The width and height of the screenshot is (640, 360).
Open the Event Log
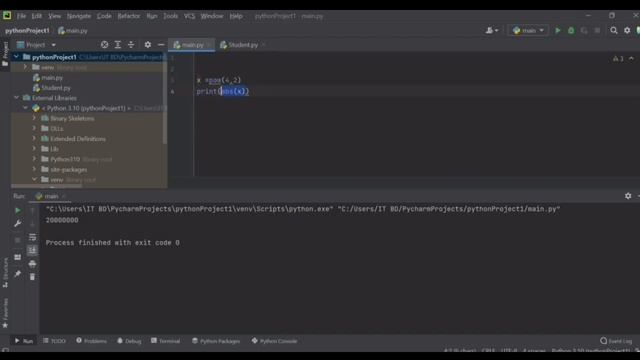pyautogui.click(x=616, y=341)
